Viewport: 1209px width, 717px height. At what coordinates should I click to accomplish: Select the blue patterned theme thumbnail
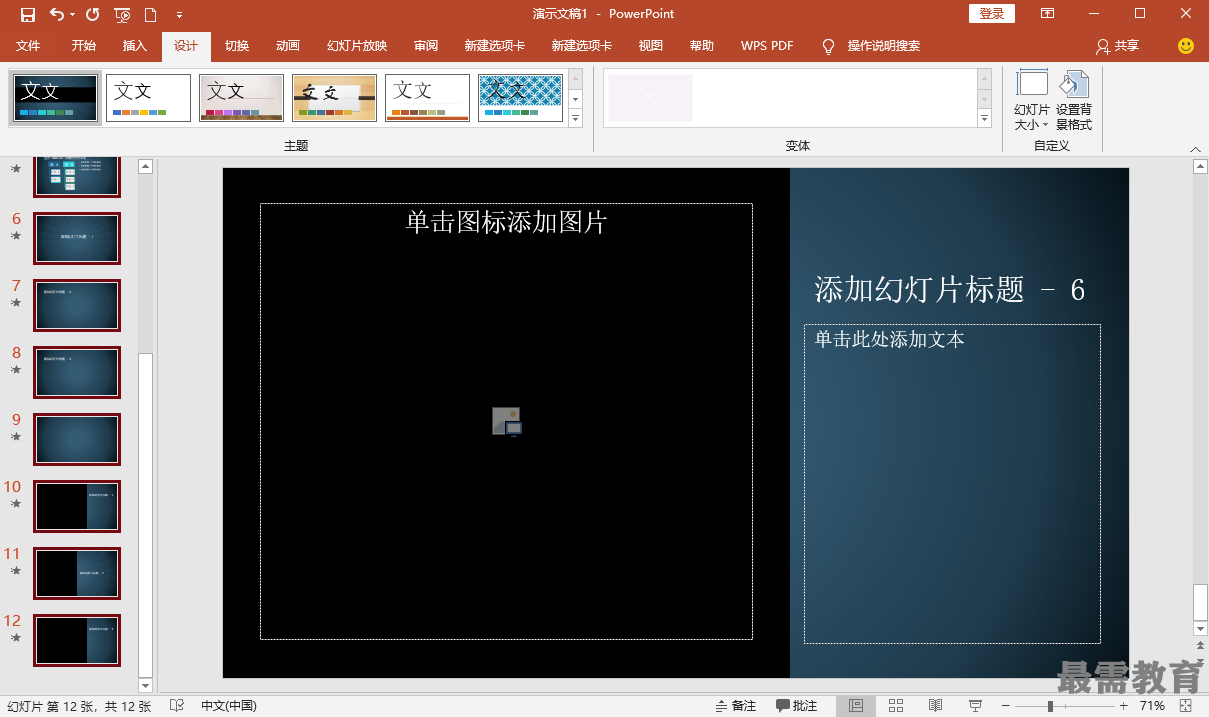click(520, 98)
